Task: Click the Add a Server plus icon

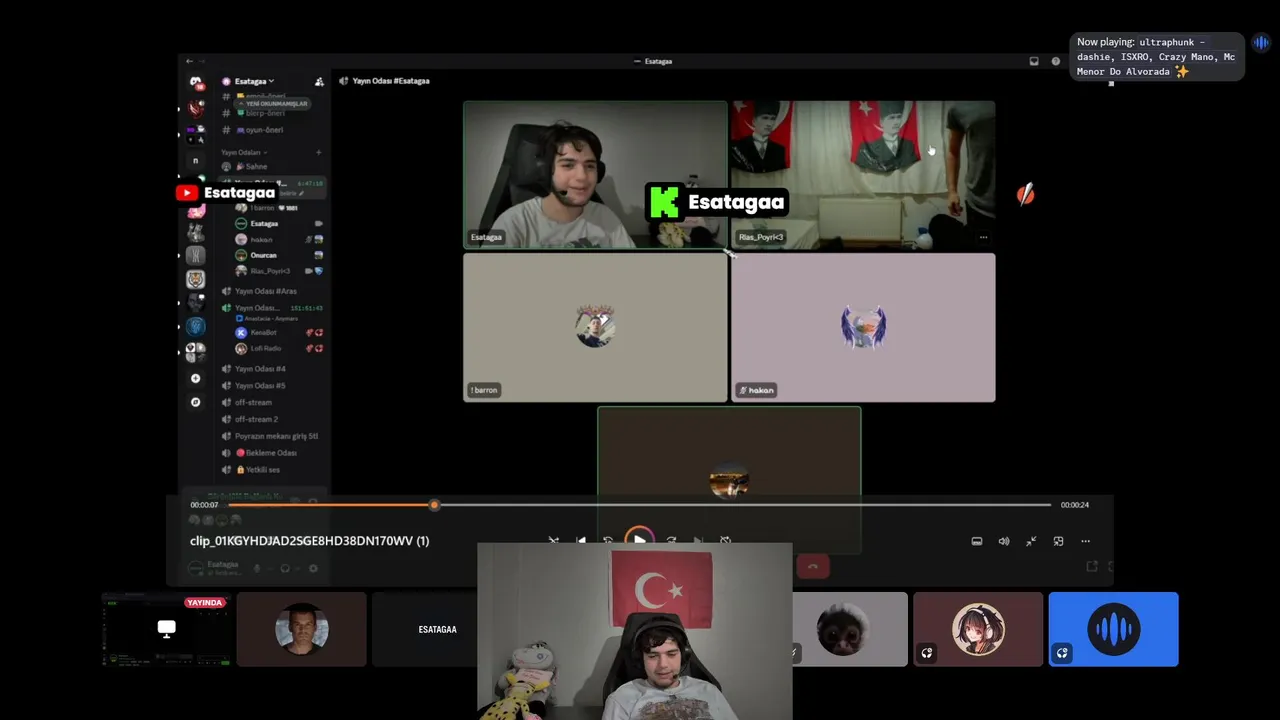Action: (x=195, y=378)
